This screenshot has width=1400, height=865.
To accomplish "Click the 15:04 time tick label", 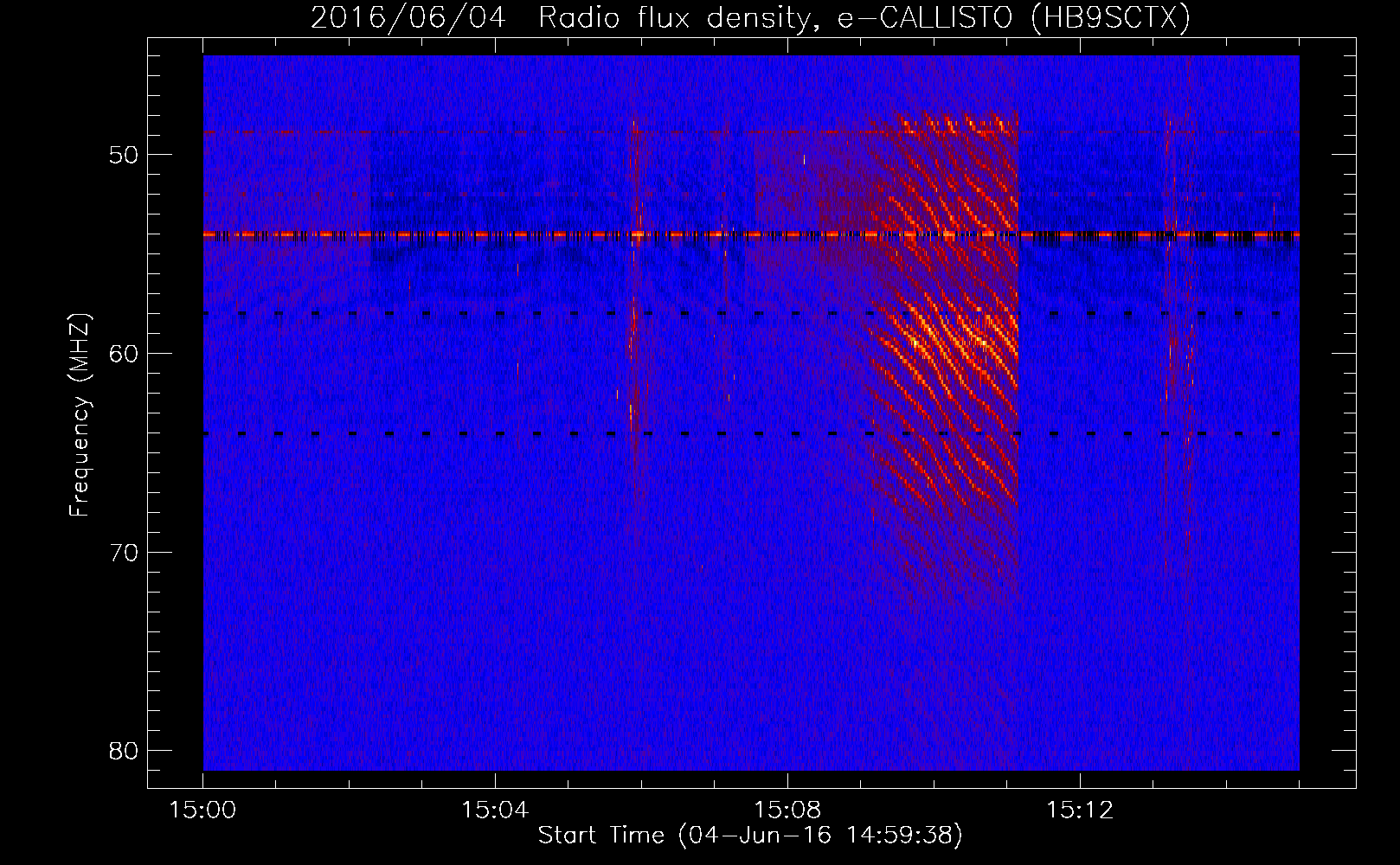I will point(495,811).
